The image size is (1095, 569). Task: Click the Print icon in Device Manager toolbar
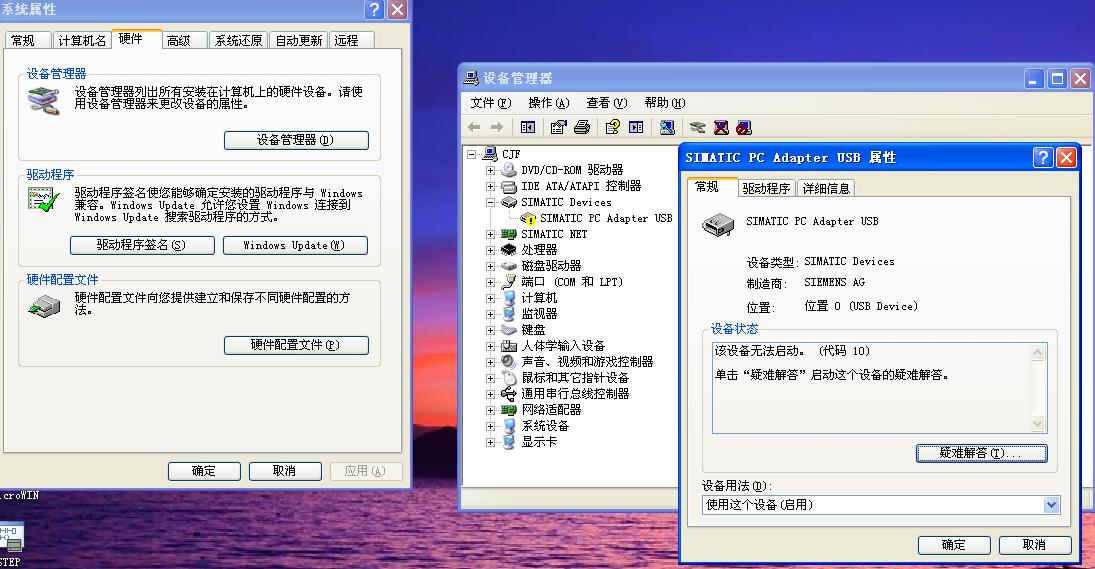coord(582,127)
